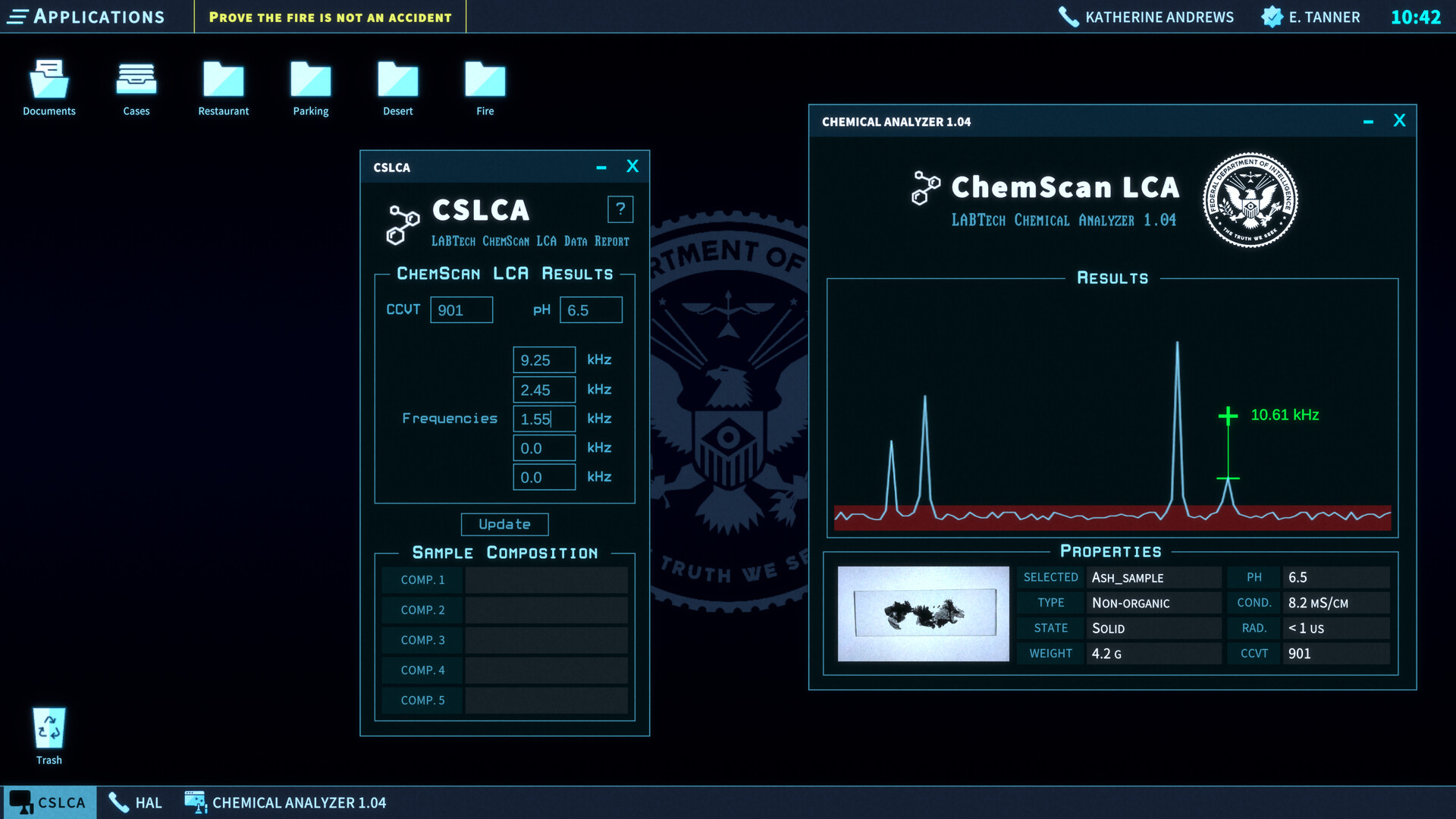Click the phone icon beside Katherine Andrews
This screenshot has width=1456, height=819.
[1068, 16]
